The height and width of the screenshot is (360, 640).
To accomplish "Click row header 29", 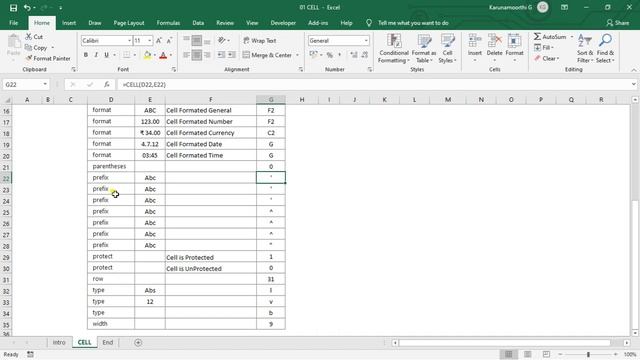I will tap(6, 258).
